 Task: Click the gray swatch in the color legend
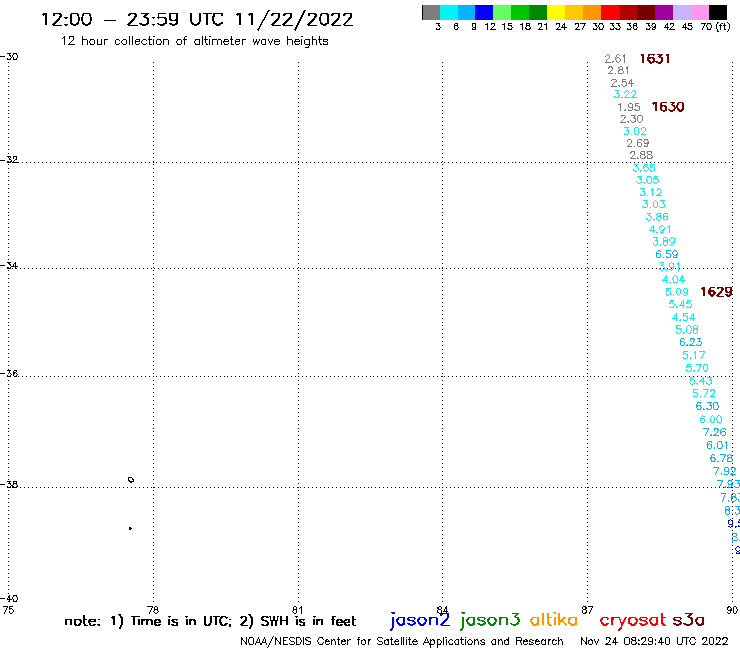431,12
